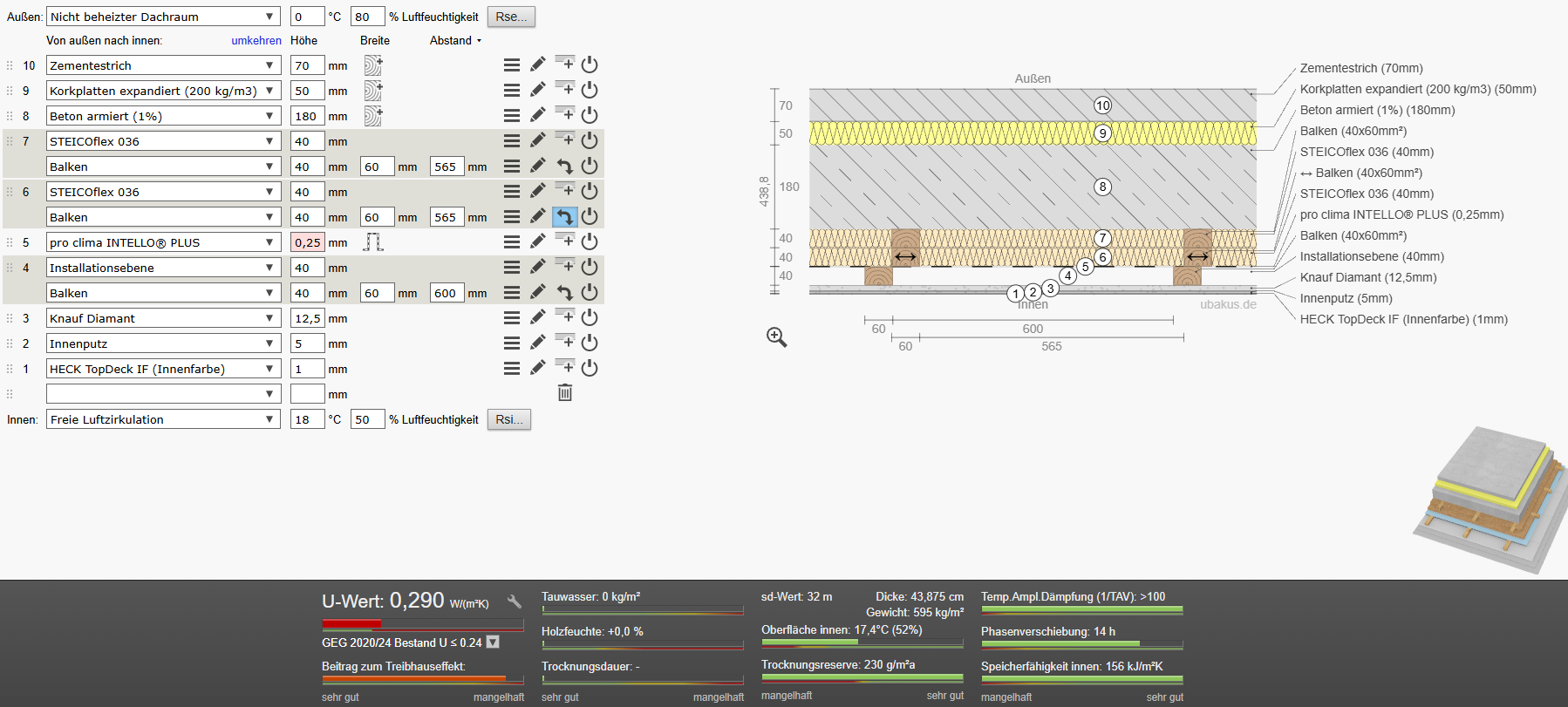Click the 3D roof structure thumbnail

coord(1490,500)
